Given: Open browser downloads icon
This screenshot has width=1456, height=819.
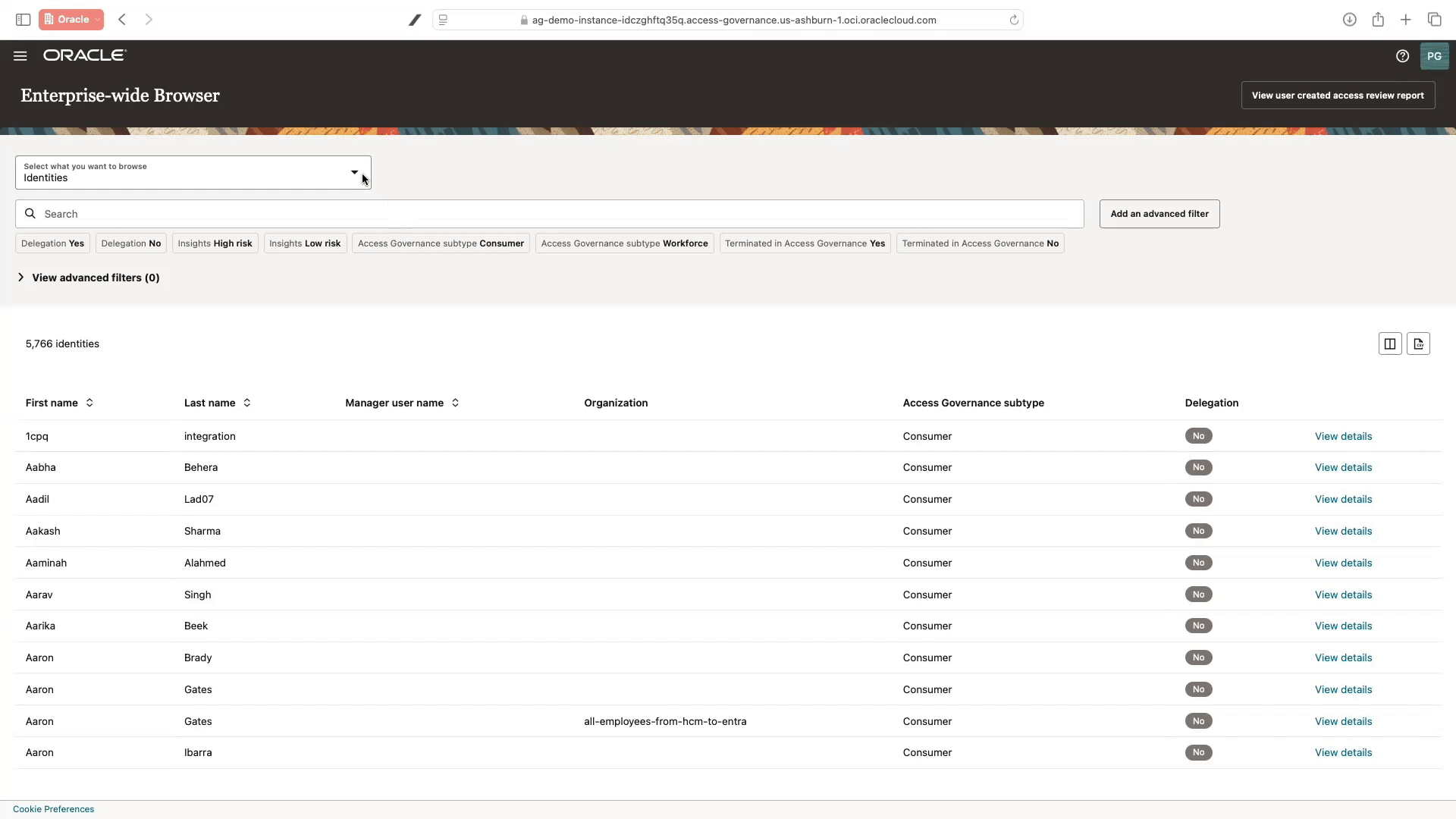Looking at the screenshot, I should [1350, 20].
